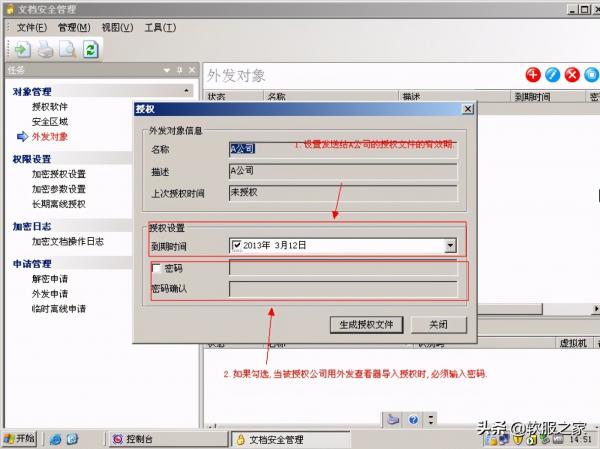Click the computer icon beside help

point(393,420)
